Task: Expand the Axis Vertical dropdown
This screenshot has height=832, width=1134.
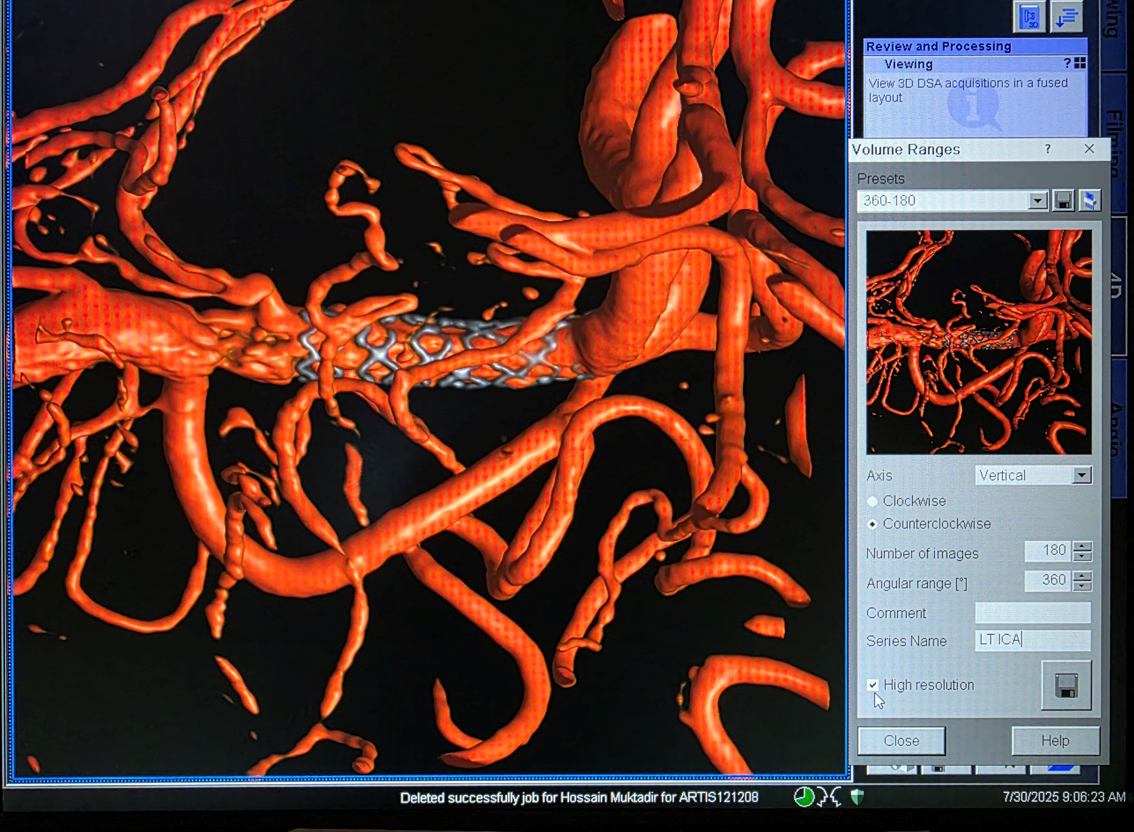Action: coord(1082,476)
